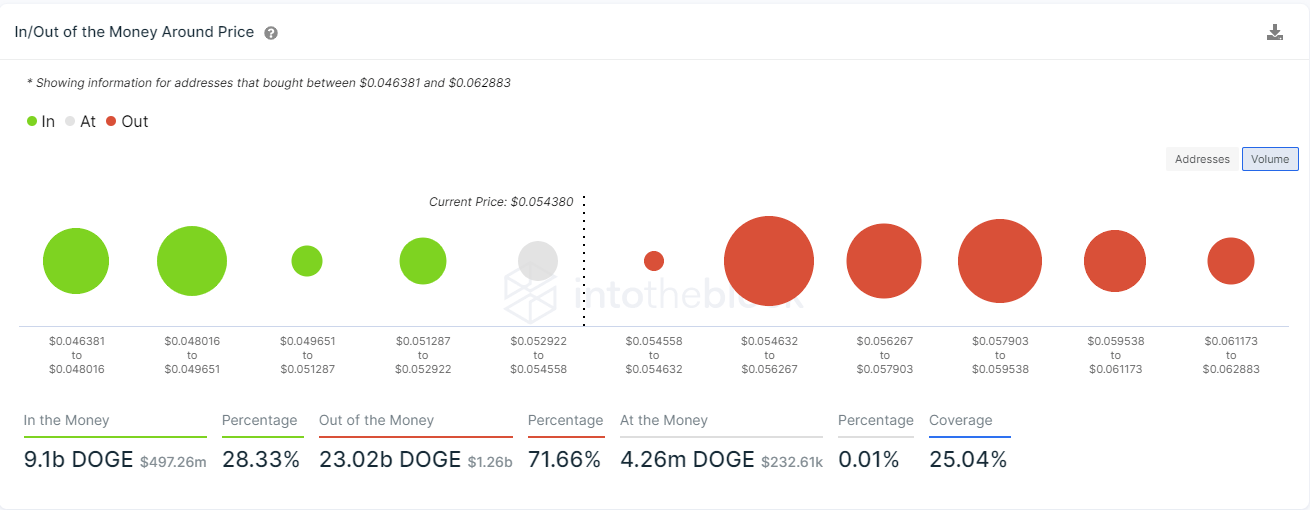Image resolution: width=1310 pixels, height=510 pixels.
Task: Toggle the red Out legend marker
Action: 111,121
